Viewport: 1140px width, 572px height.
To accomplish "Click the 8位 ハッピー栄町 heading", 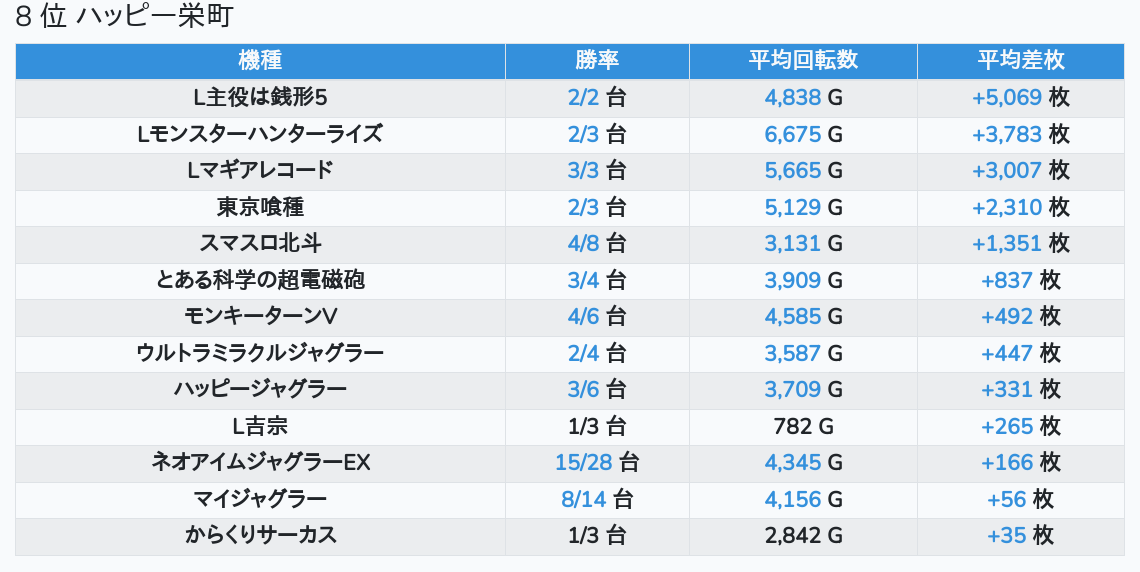I will point(126,18).
